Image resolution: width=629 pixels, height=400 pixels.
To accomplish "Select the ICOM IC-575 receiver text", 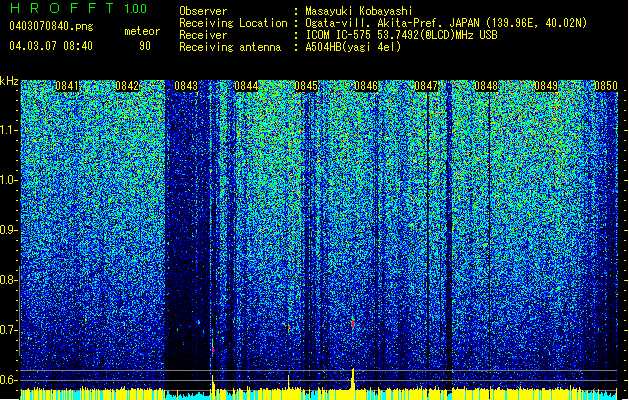I will pos(401,35).
